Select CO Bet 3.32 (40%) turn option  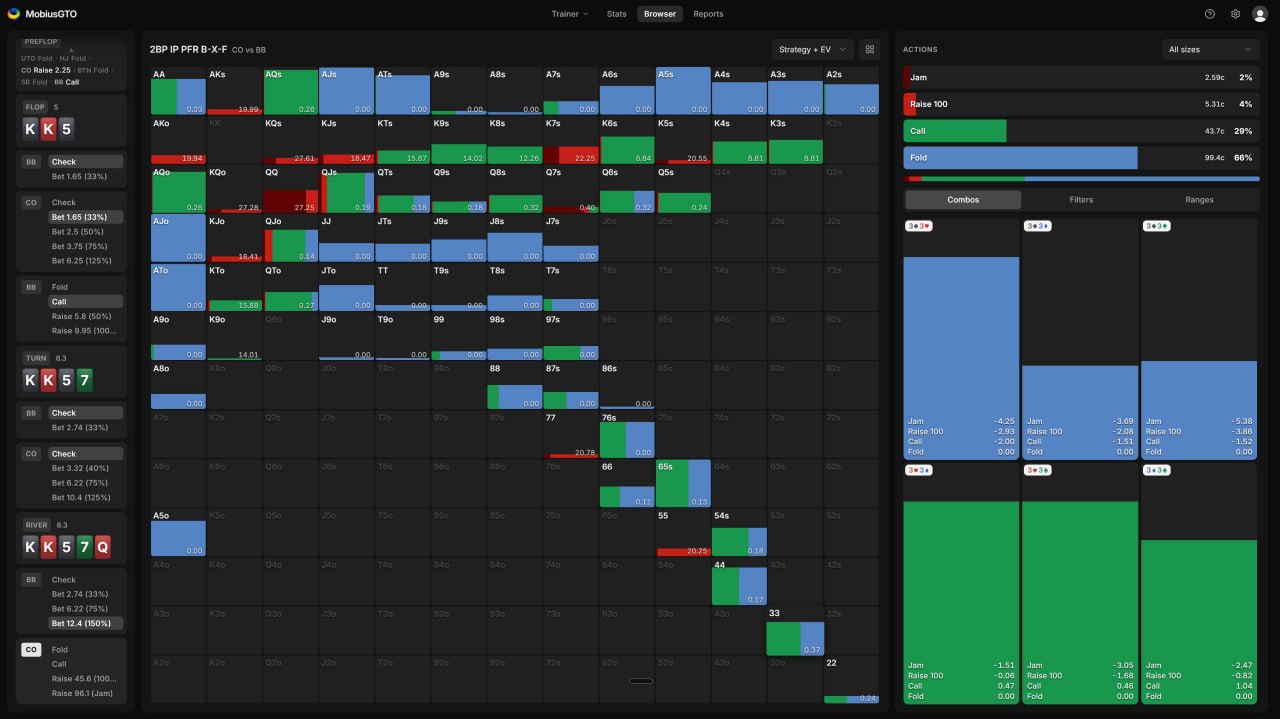[x=81, y=468]
